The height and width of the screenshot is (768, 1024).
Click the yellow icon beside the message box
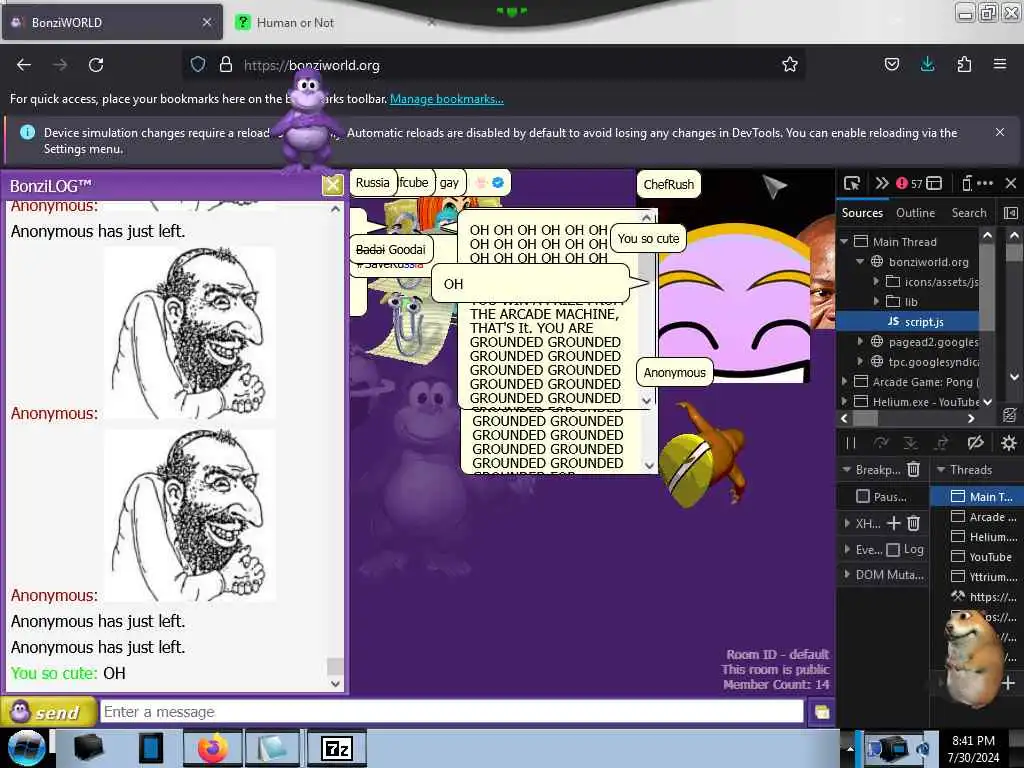pyautogui.click(x=822, y=712)
